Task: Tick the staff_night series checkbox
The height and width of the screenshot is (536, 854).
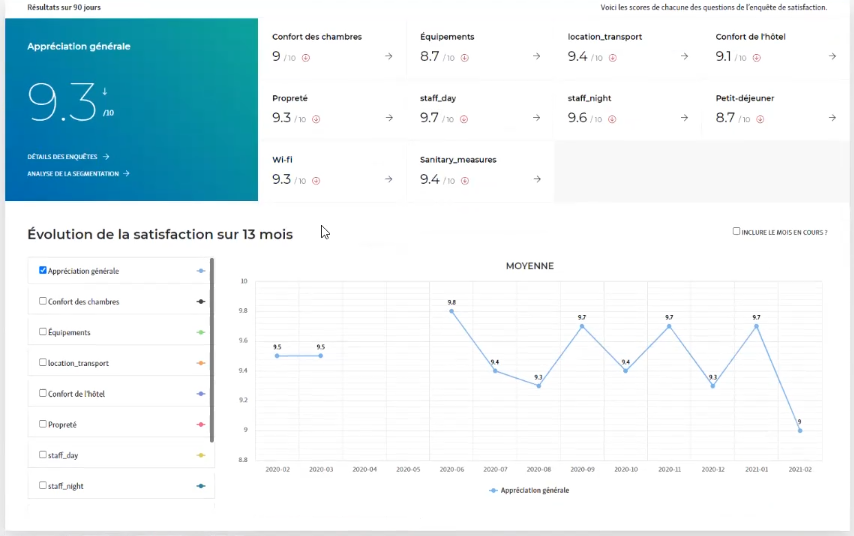Action: pos(42,485)
